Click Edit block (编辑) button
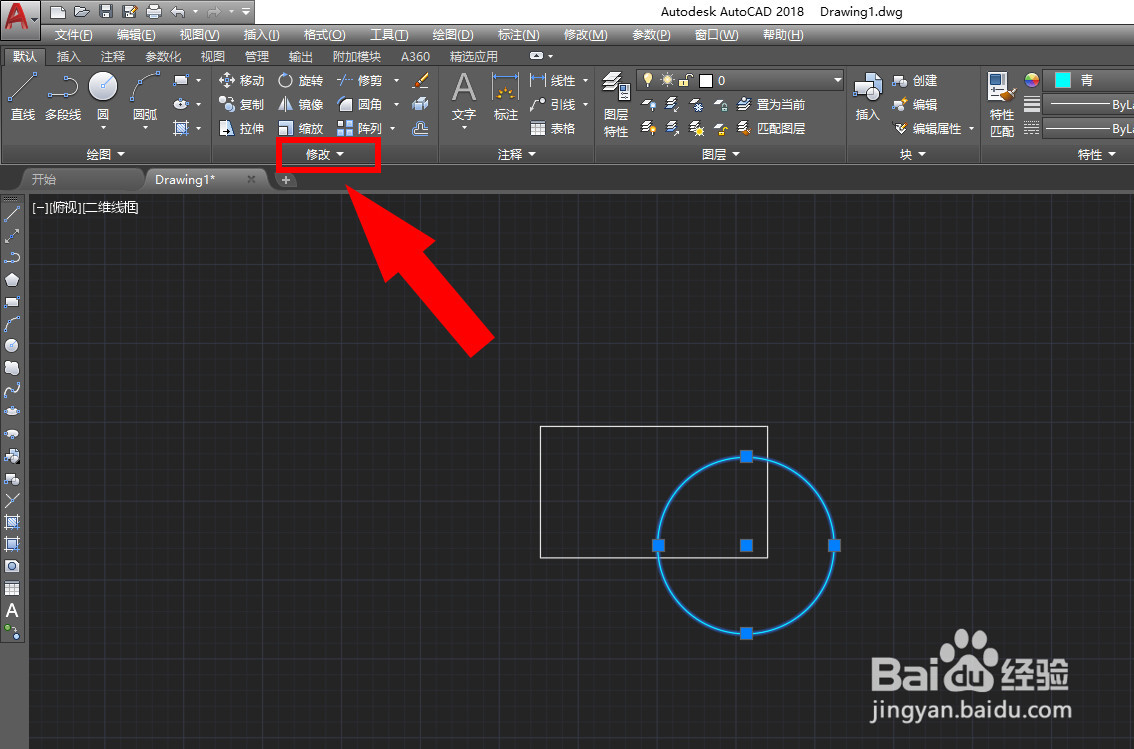 [x=915, y=104]
